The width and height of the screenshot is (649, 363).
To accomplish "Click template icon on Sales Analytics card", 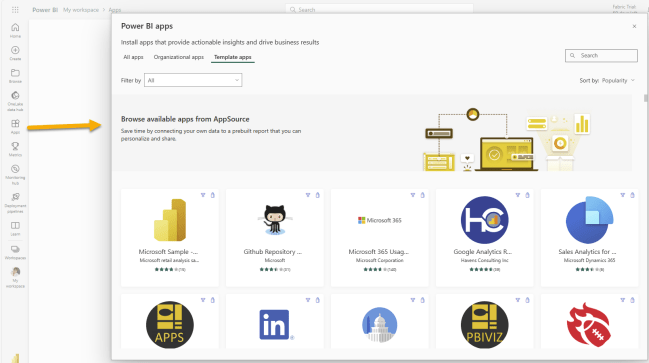I will 623,195.
